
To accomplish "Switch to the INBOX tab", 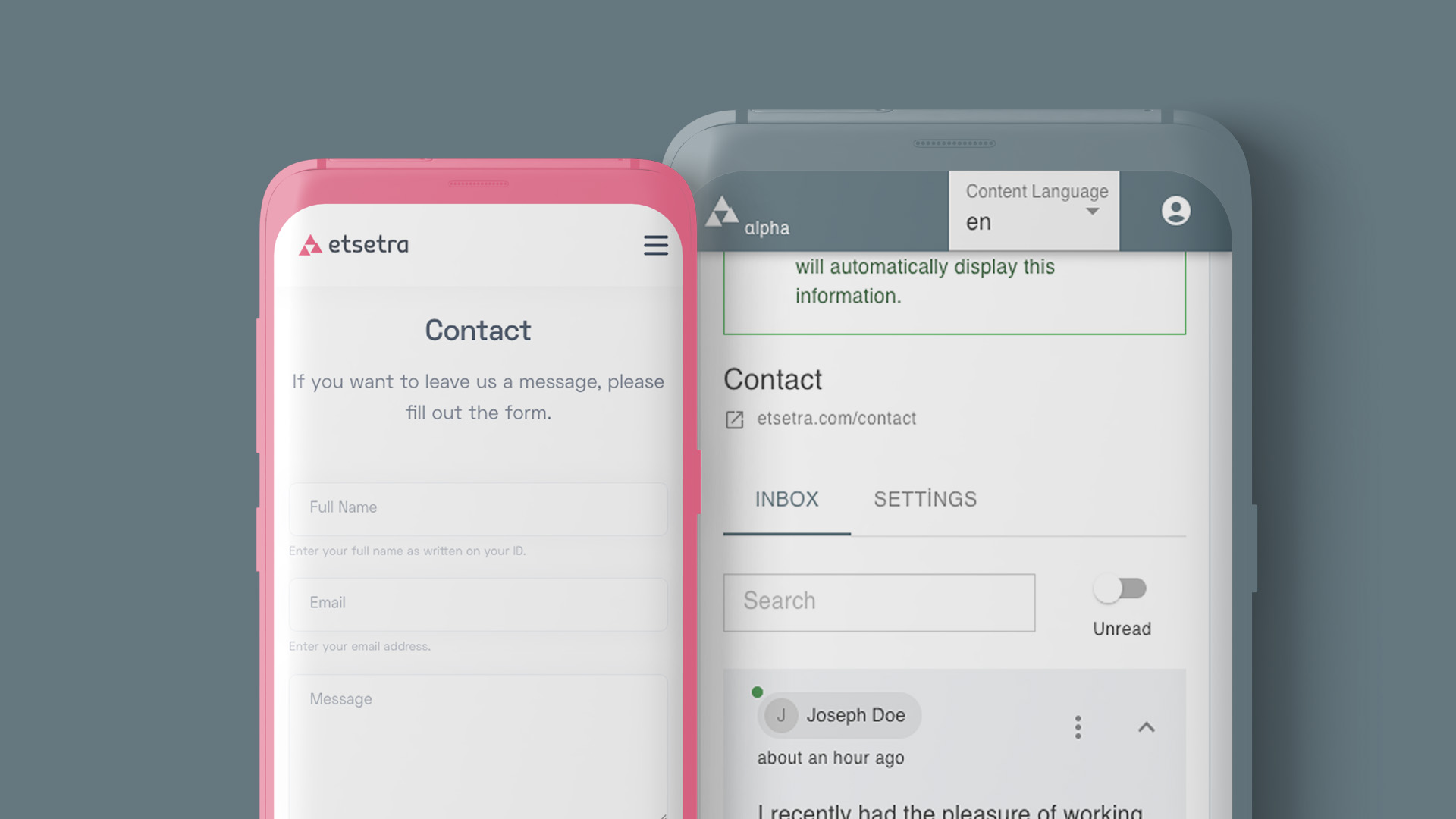I will point(787,499).
